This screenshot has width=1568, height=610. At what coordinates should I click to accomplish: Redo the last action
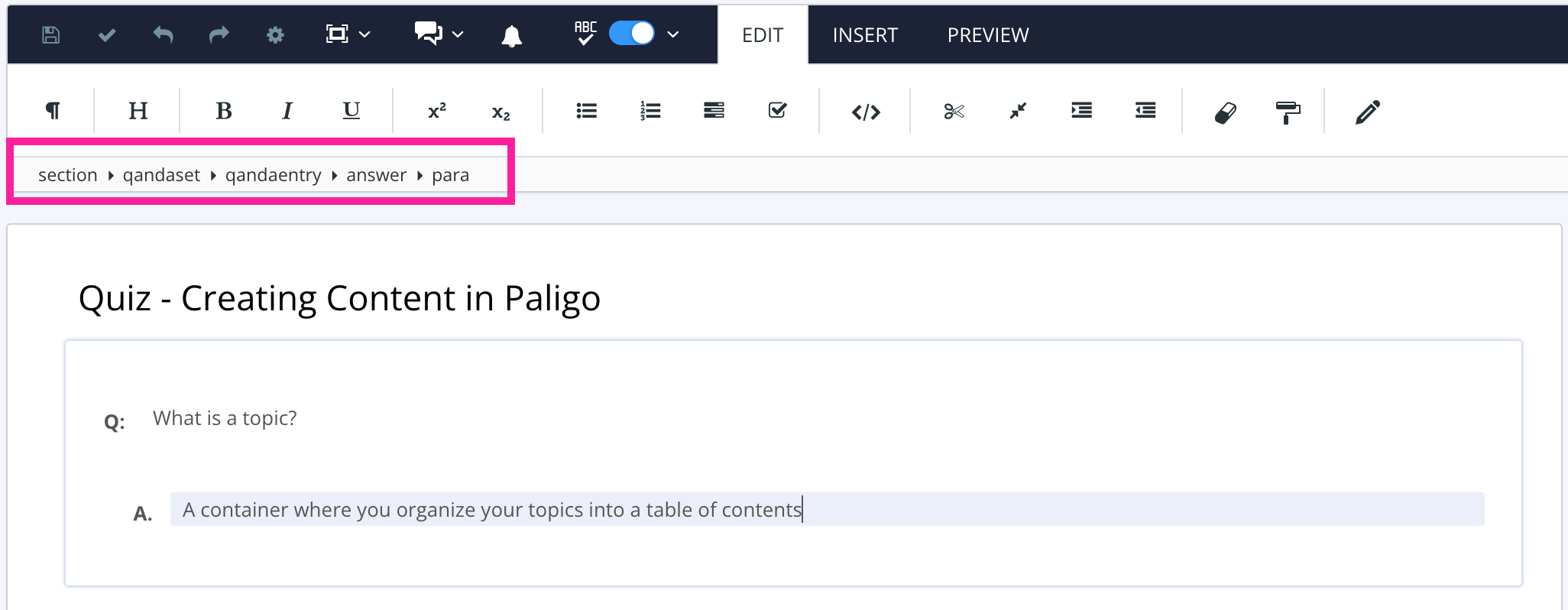pos(219,34)
